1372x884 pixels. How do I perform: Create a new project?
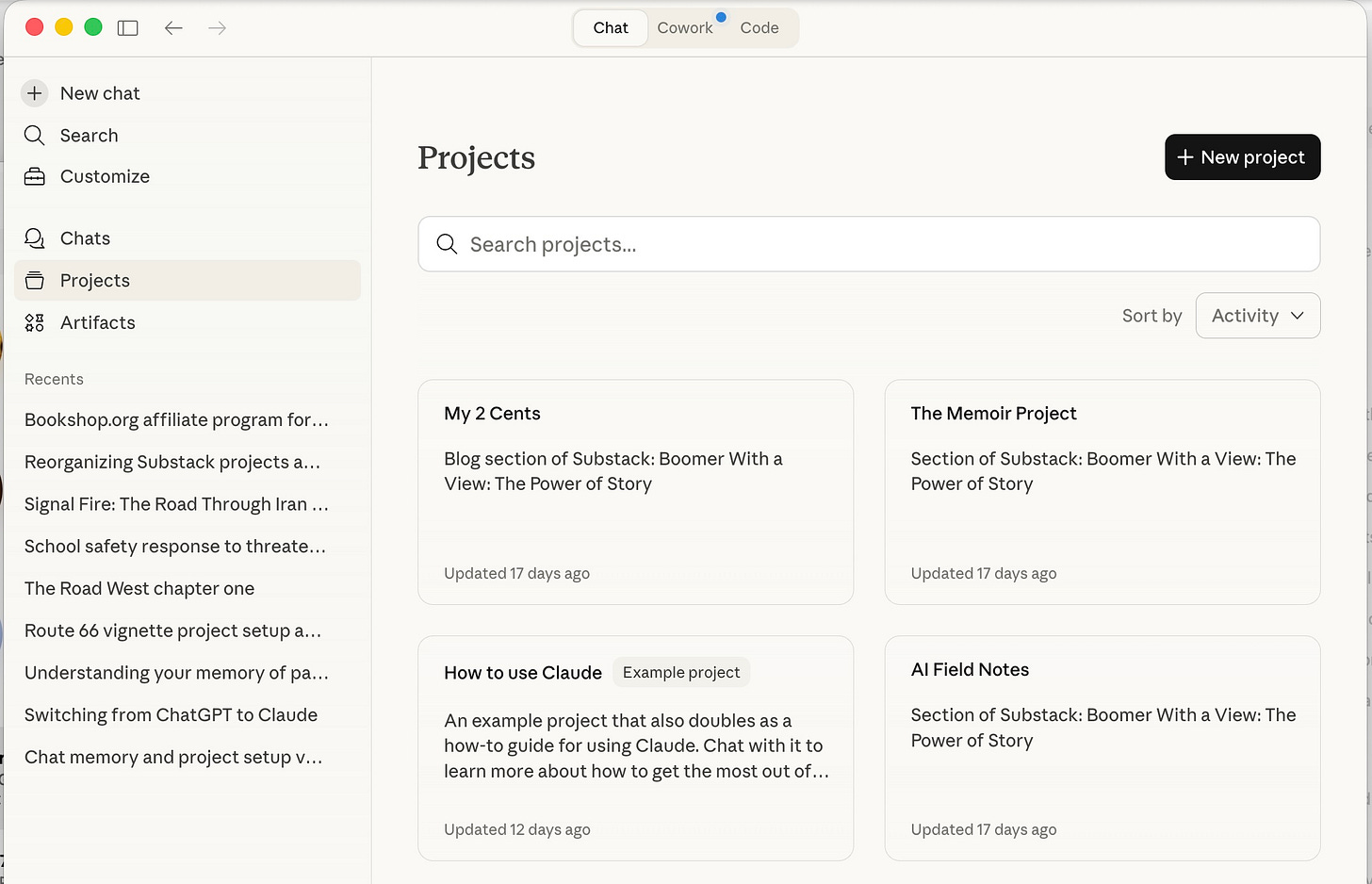point(1242,157)
